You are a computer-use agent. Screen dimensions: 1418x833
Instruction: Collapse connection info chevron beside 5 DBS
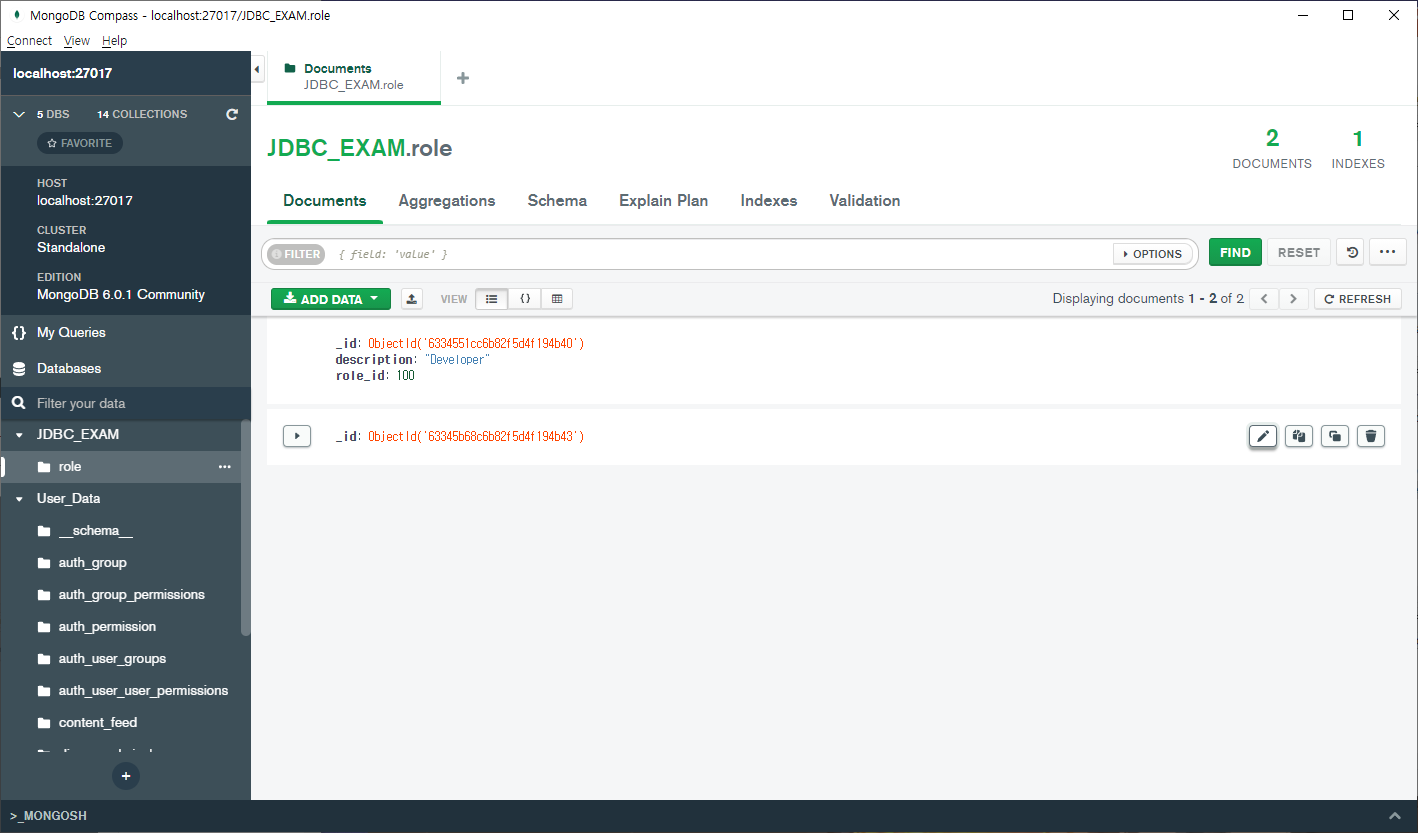19,115
